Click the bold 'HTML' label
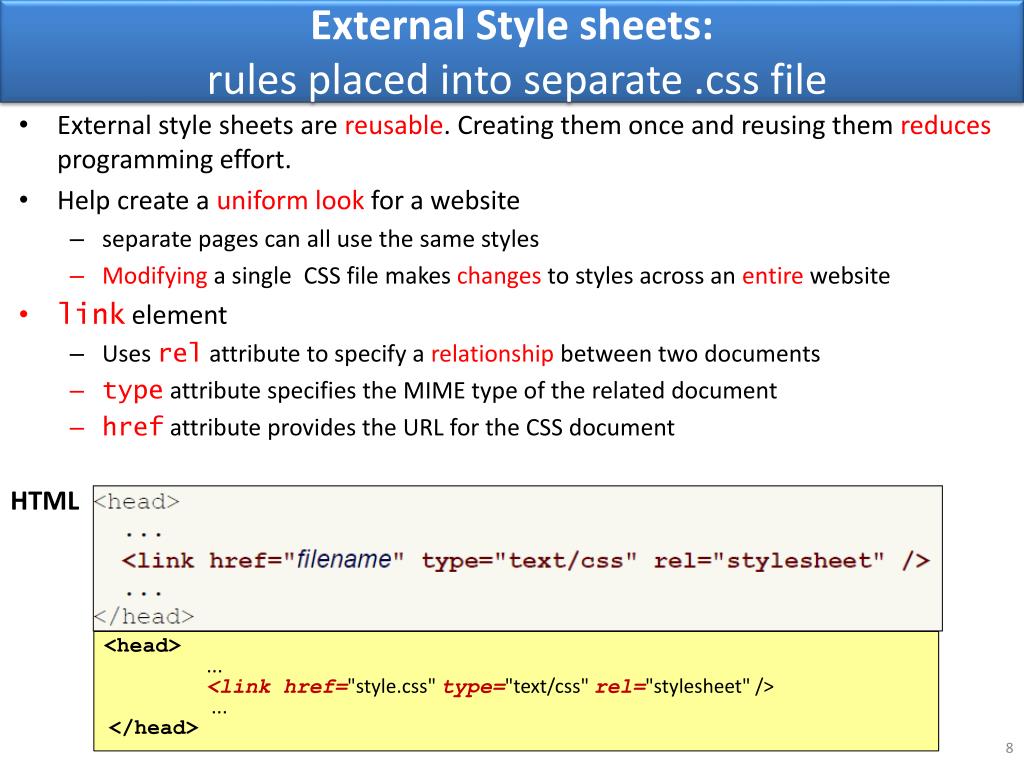This screenshot has height=768, width=1024. point(44,501)
